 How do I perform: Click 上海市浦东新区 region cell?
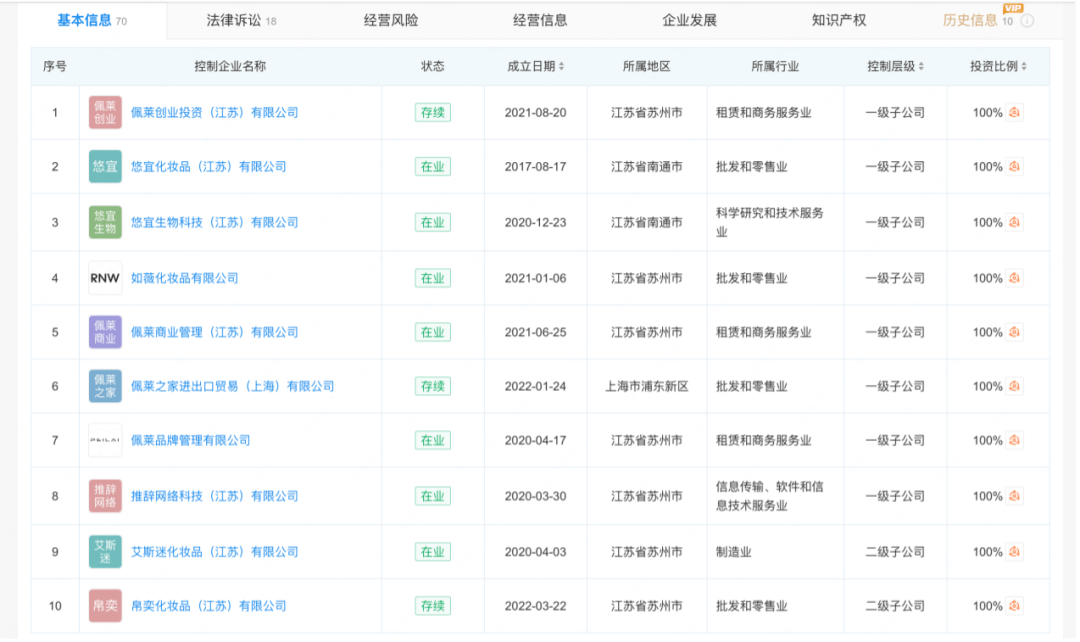coord(647,386)
